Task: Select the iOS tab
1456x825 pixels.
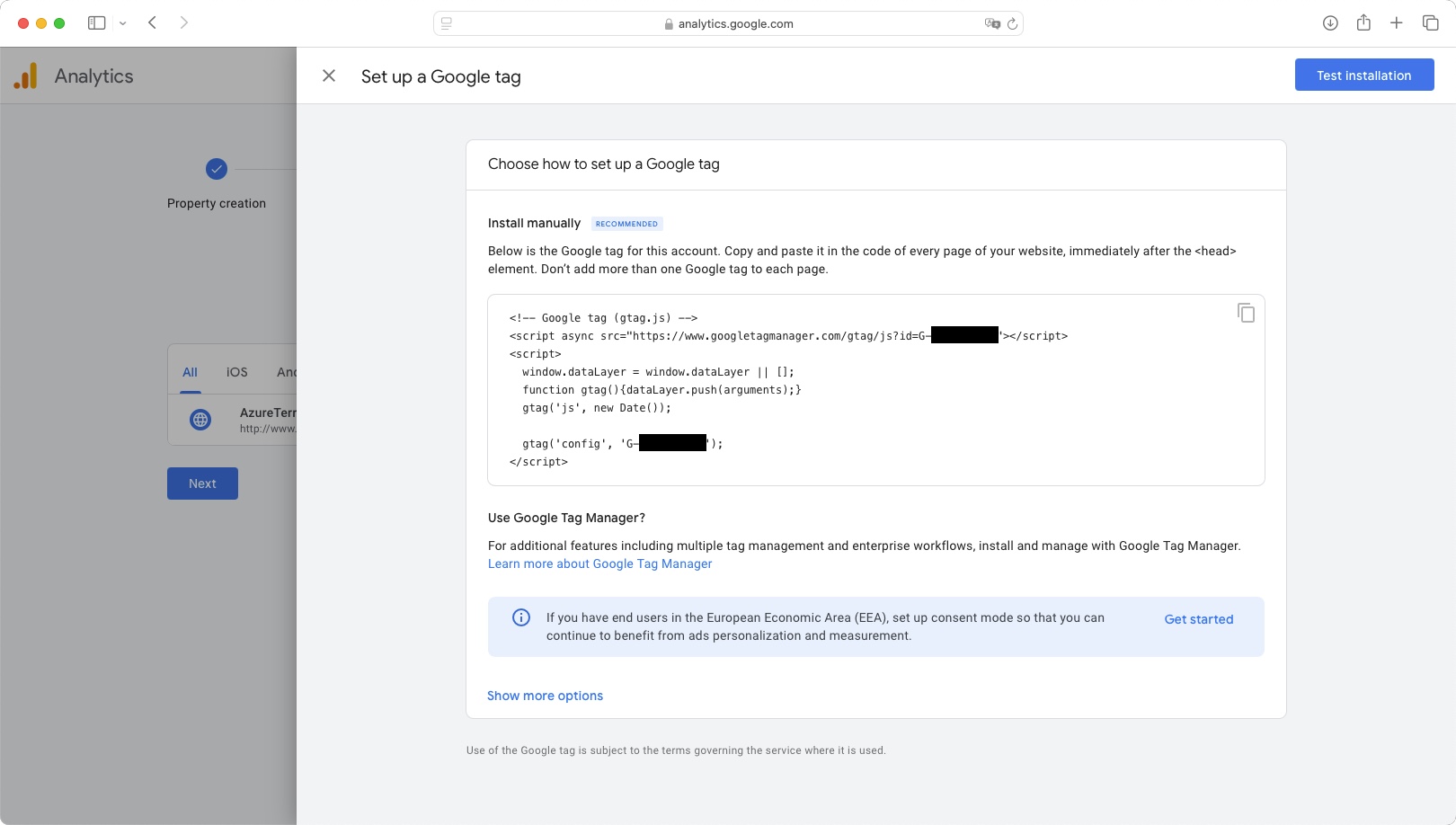Action: [236, 372]
